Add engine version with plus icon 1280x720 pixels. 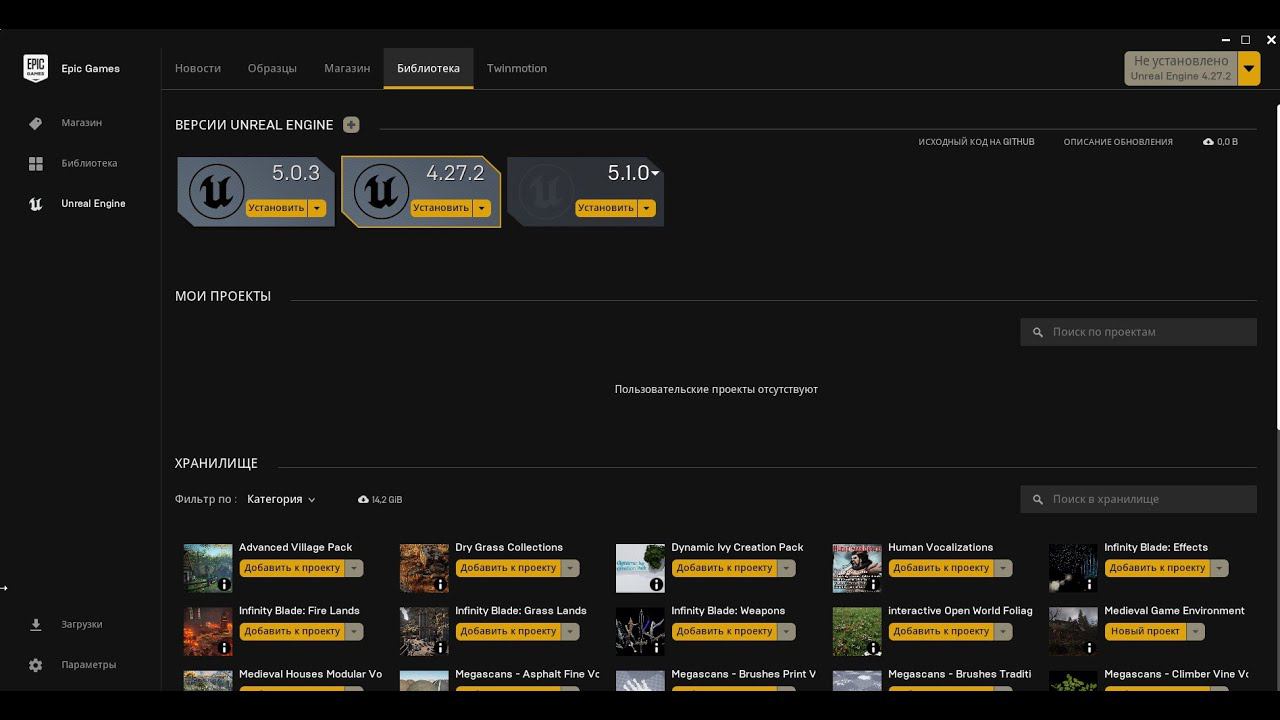(351, 125)
